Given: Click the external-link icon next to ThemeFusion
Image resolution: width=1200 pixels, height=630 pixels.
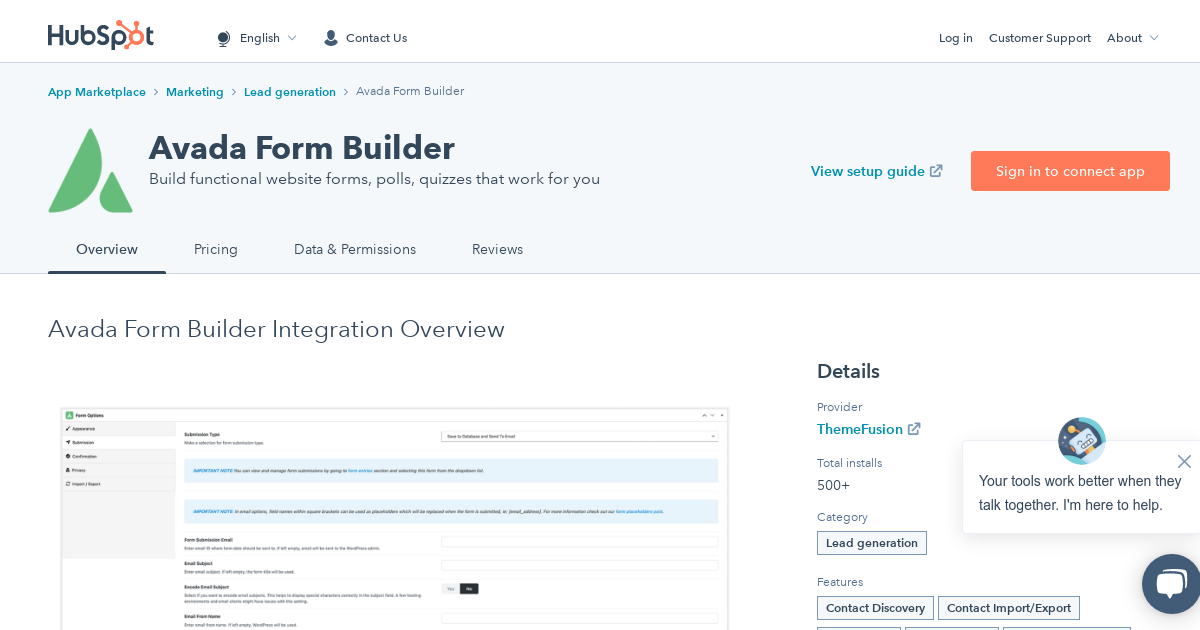Looking at the screenshot, I should pyautogui.click(x=914, y=429).
